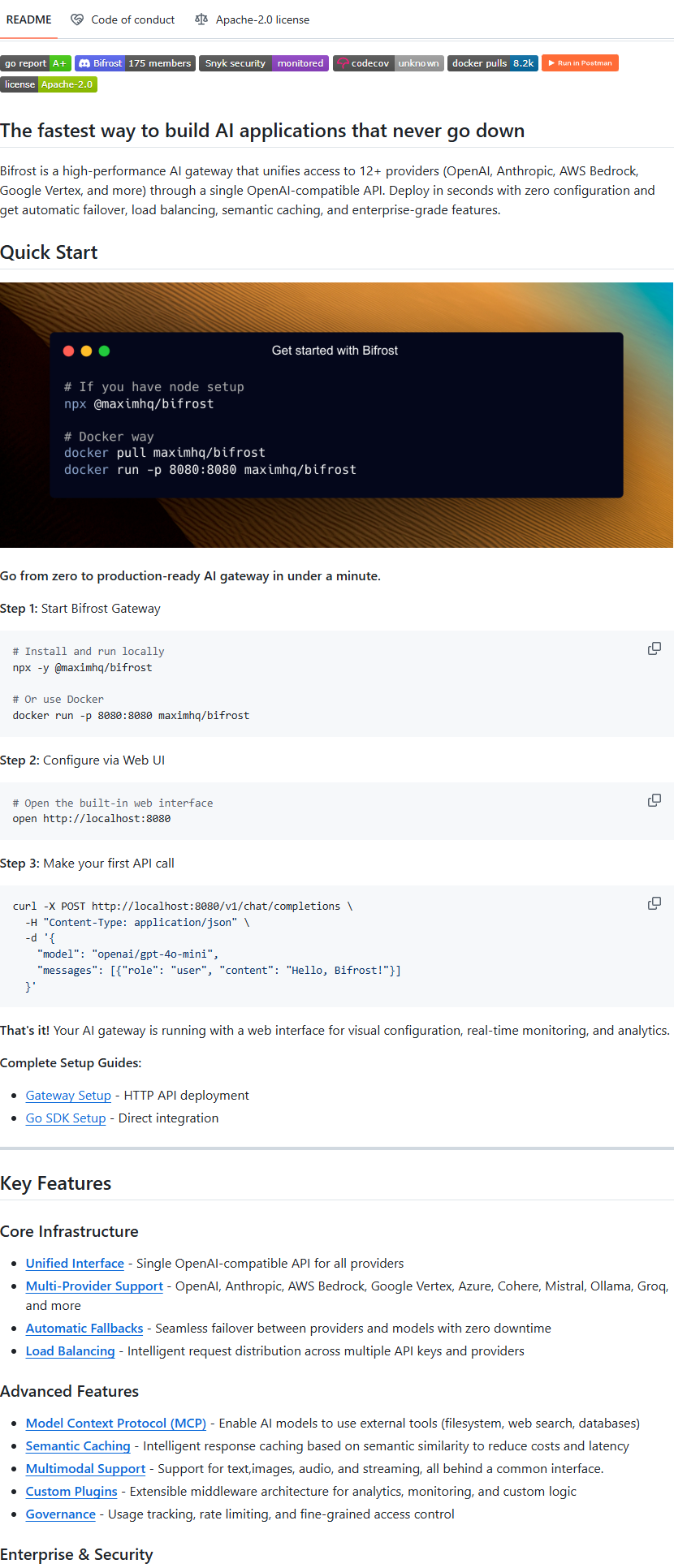This screenshot has width=674, height=1568.
Task: Open the Load Balancing link
Action: 71,1351
